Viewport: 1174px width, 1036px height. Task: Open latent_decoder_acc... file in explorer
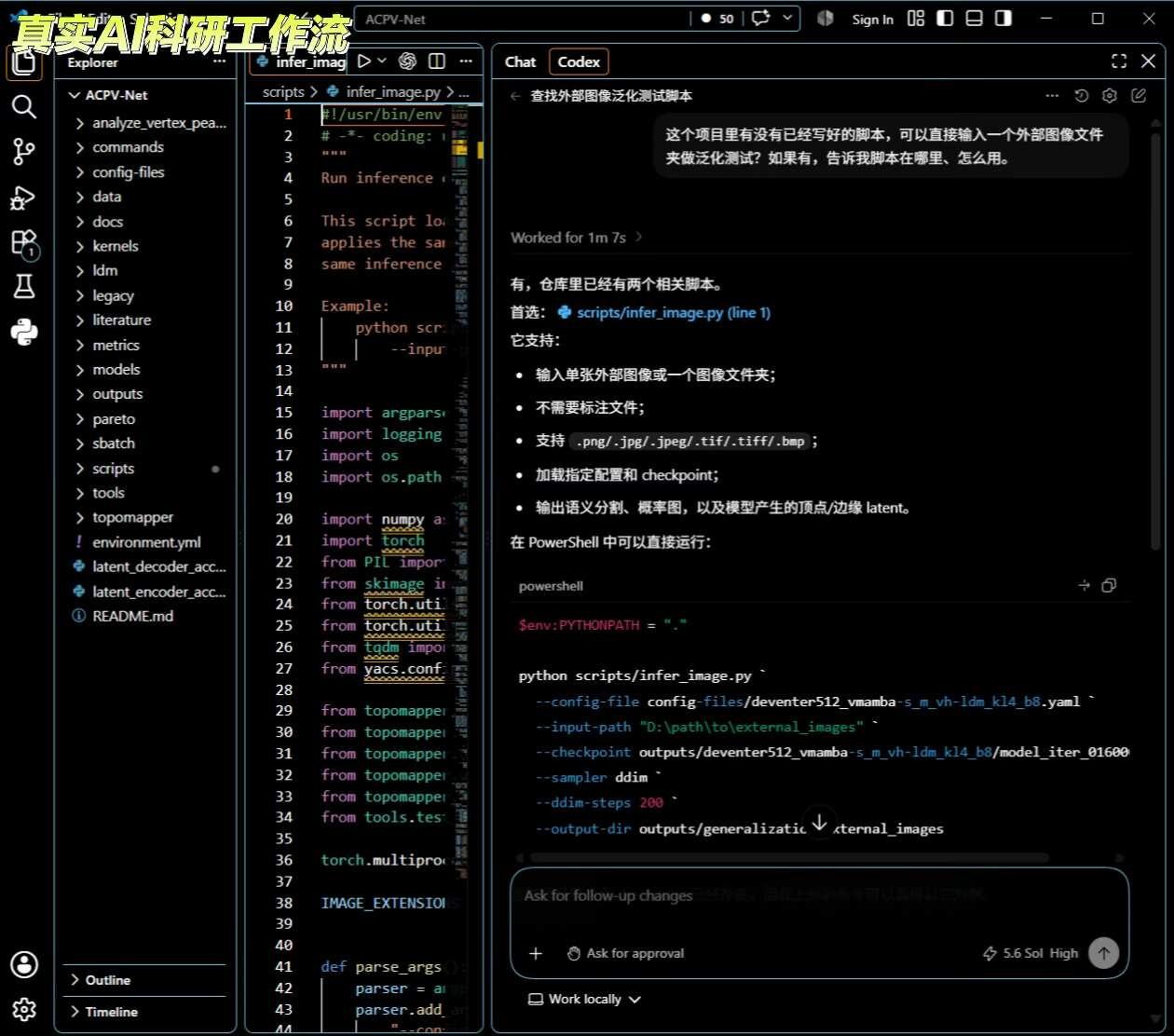[x=144, y=566]
